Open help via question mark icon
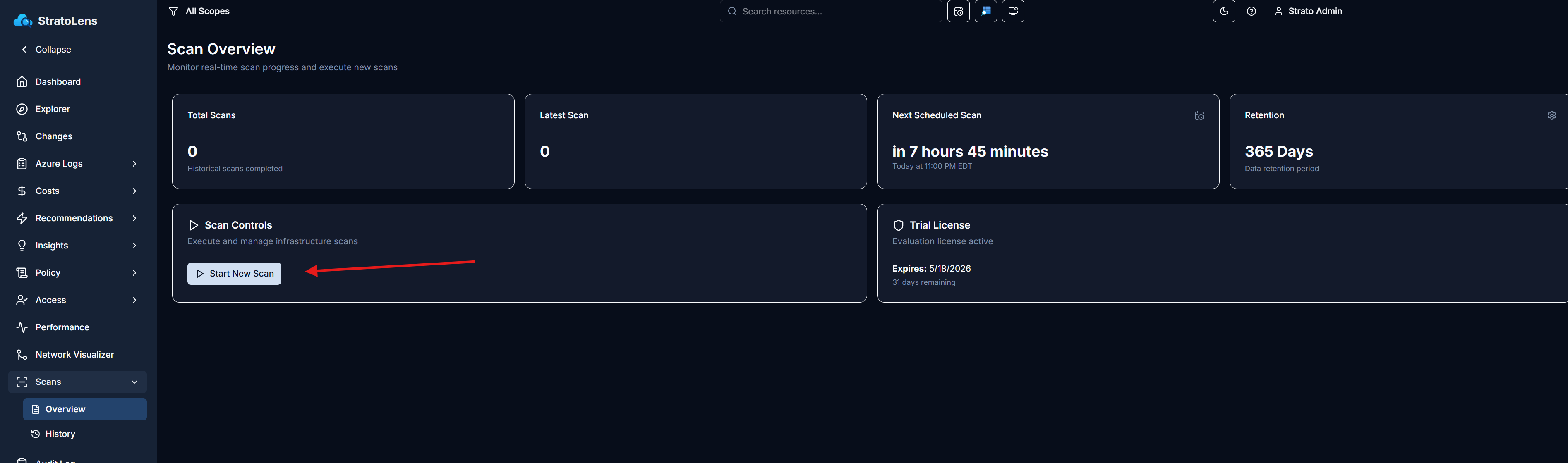 coord(1251,12)
